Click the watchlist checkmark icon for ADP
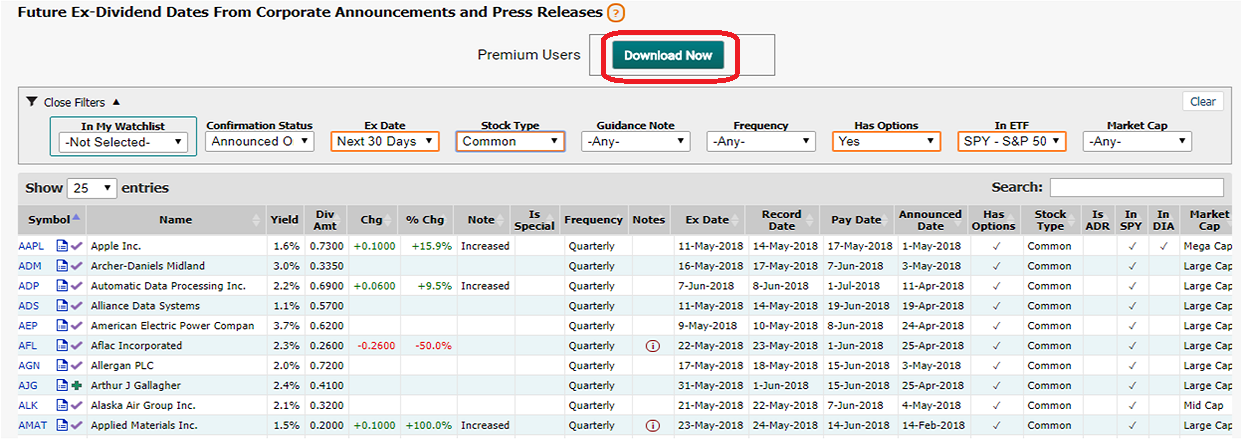 pyautogui.click(x=76, y=286)
